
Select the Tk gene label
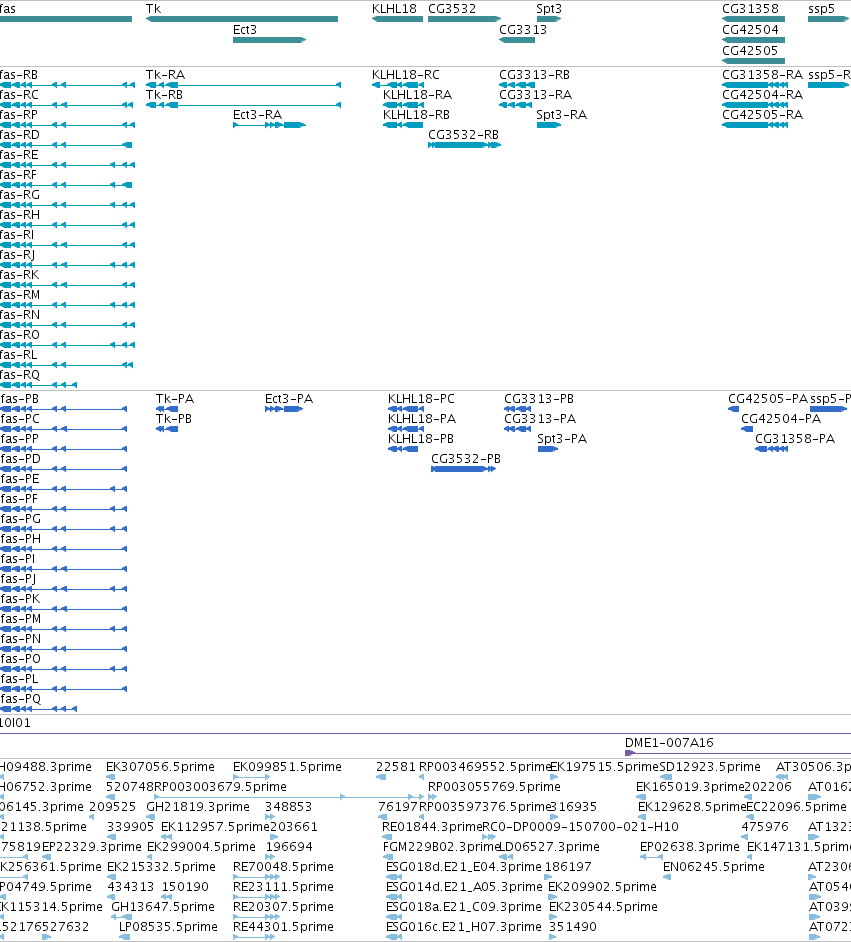(153, 9)
